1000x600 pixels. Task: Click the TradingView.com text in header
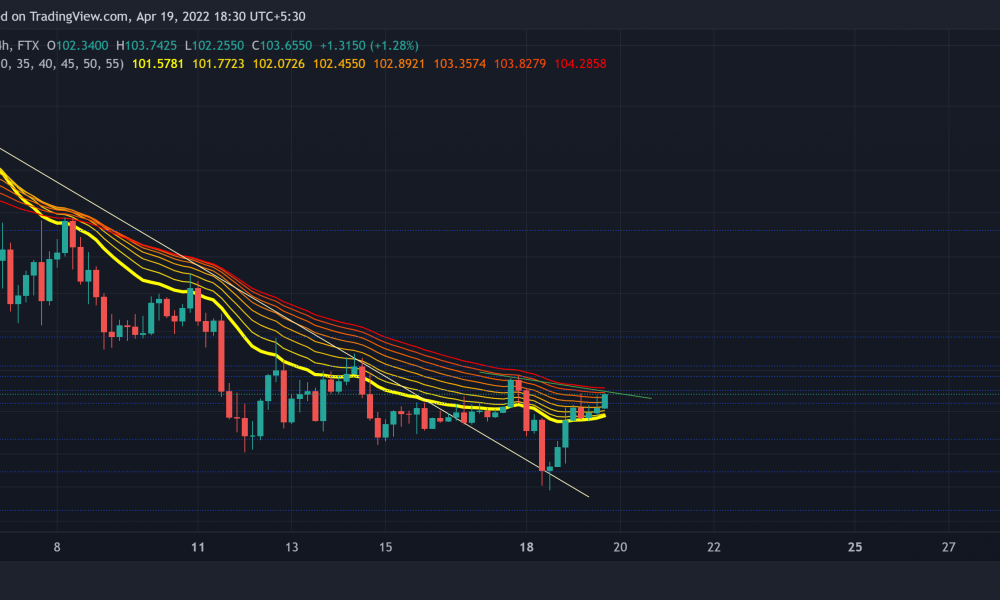[78, 17]
